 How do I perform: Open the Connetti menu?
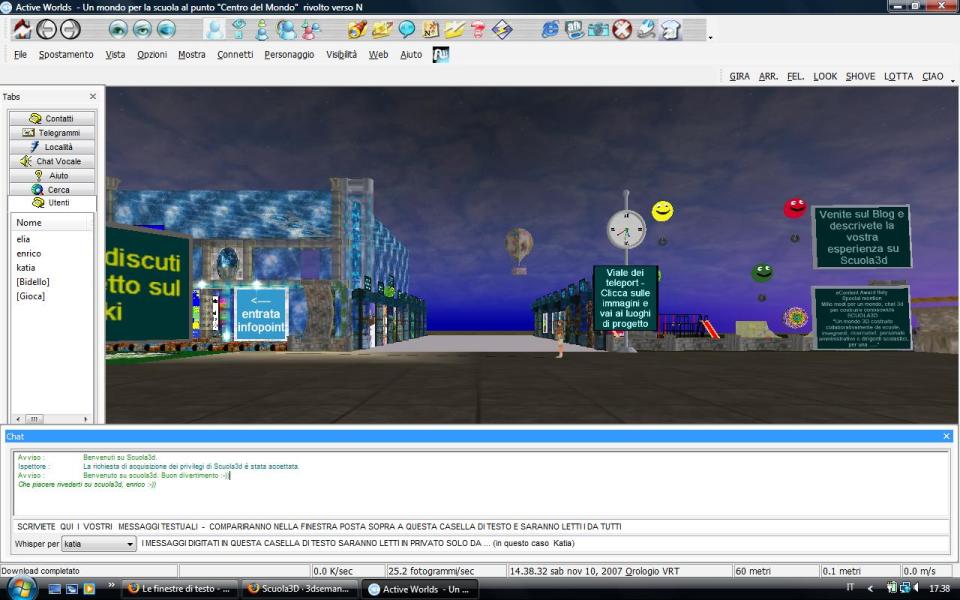tap(235, 54)
